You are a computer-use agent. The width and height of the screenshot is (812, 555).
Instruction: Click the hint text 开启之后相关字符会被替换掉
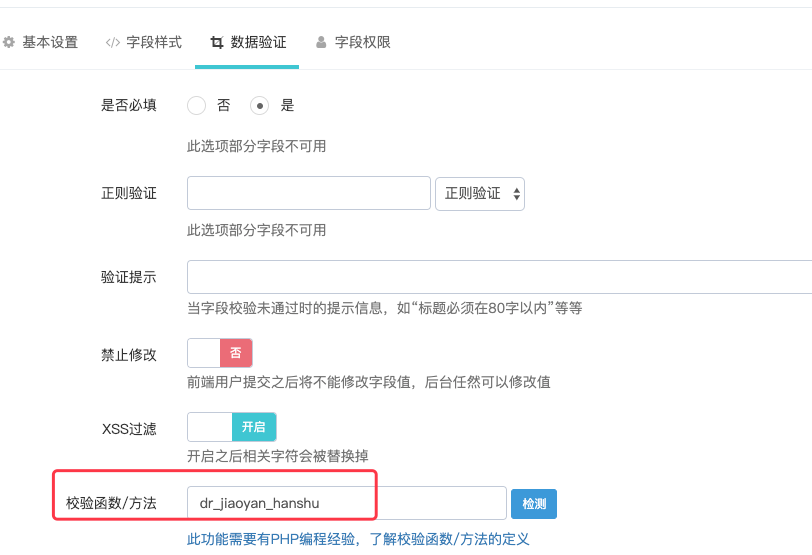click(278, 456)
